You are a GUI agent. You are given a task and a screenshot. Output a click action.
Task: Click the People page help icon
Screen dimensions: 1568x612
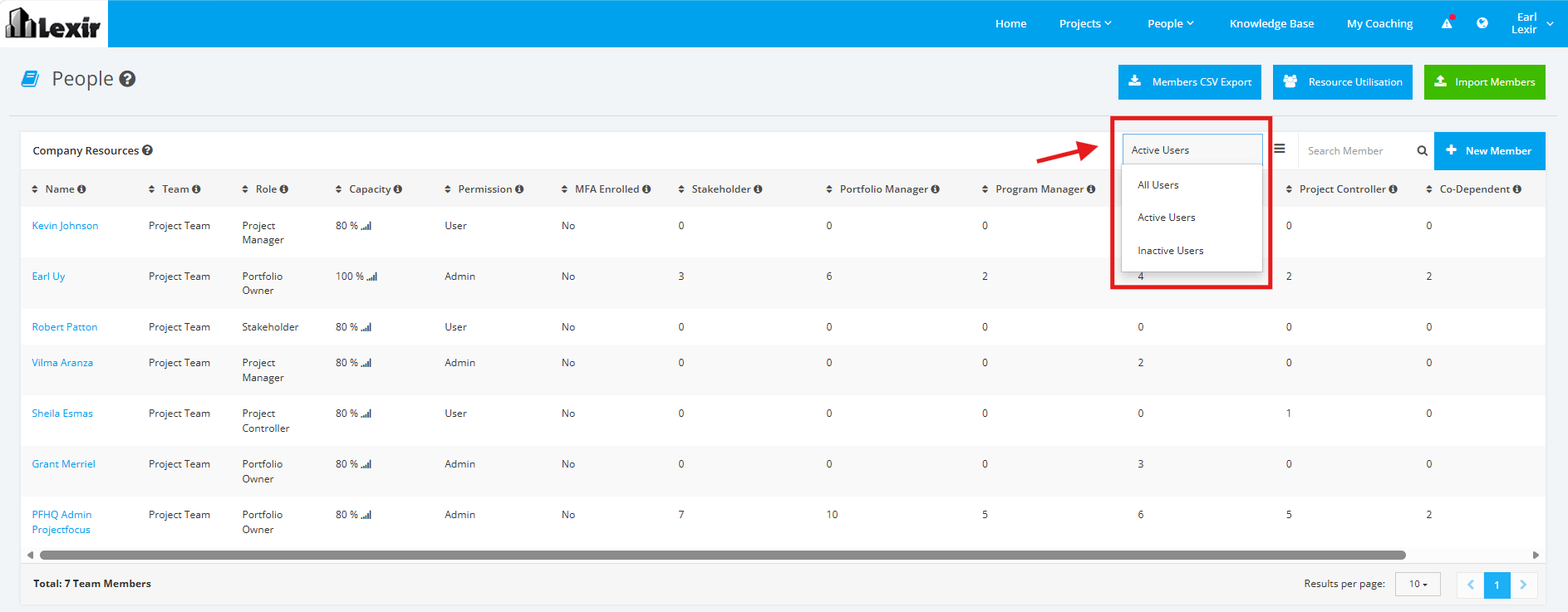point(127,79)
